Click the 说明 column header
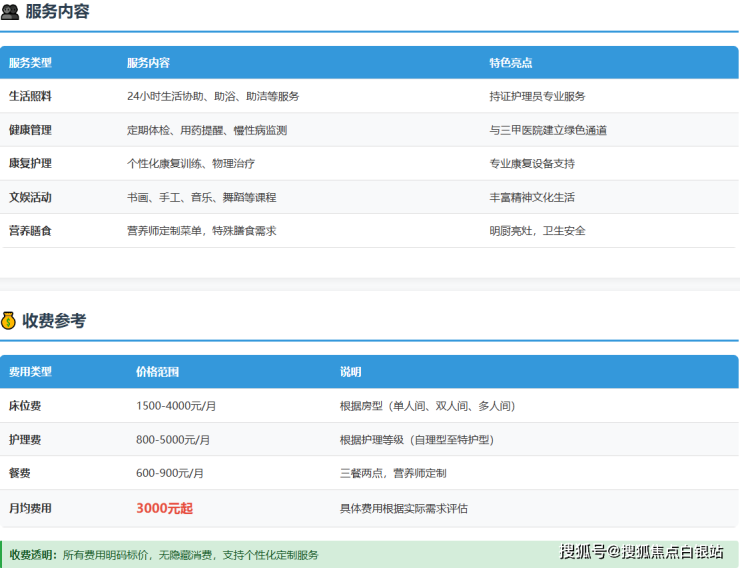This screenshot has width=740, height=568. (350, 372)
